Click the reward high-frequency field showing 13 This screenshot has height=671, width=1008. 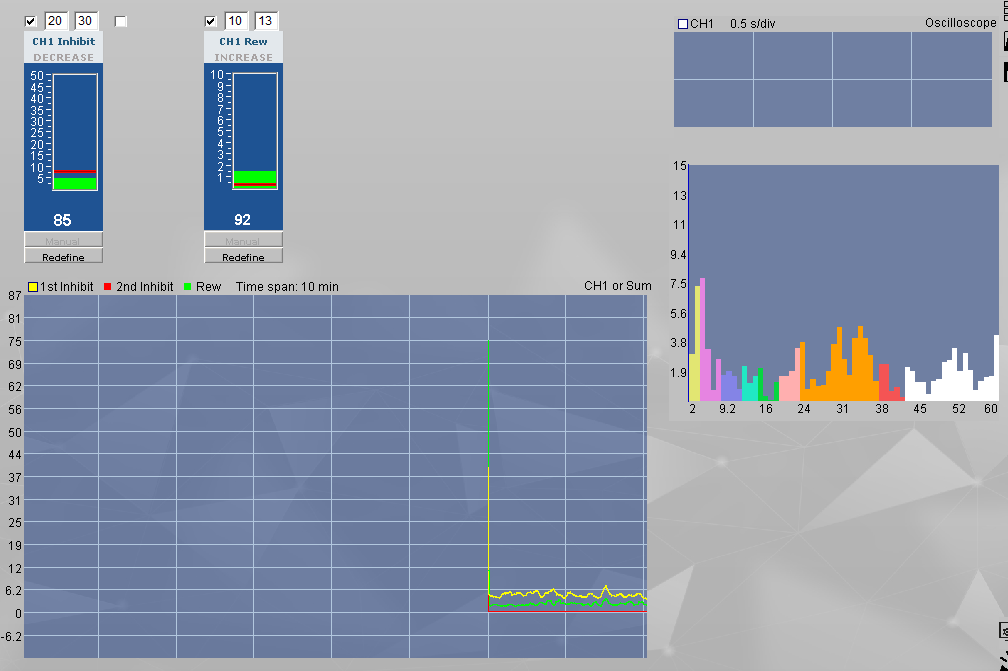click(x=265, y=21)
